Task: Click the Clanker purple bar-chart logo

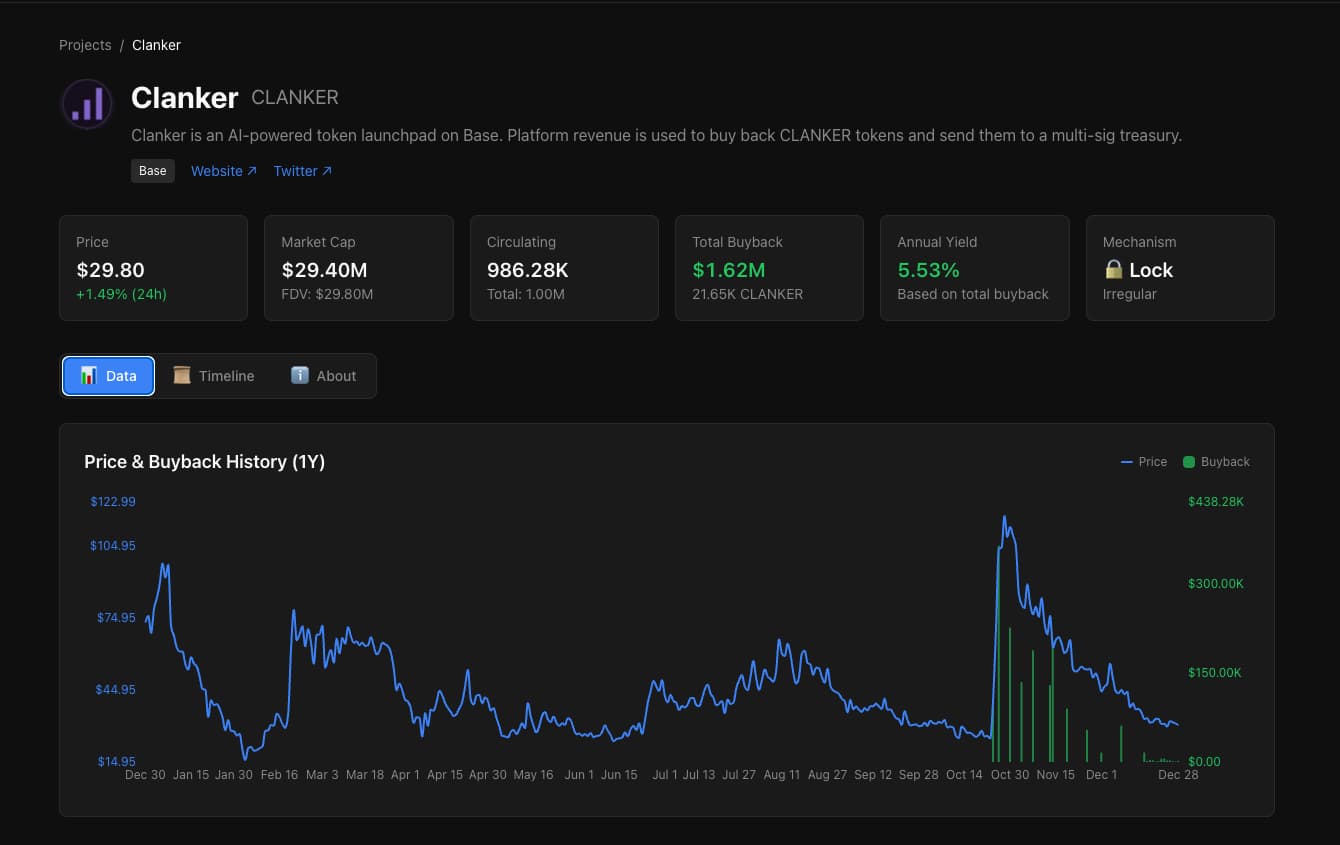Action: pos(87,103)
